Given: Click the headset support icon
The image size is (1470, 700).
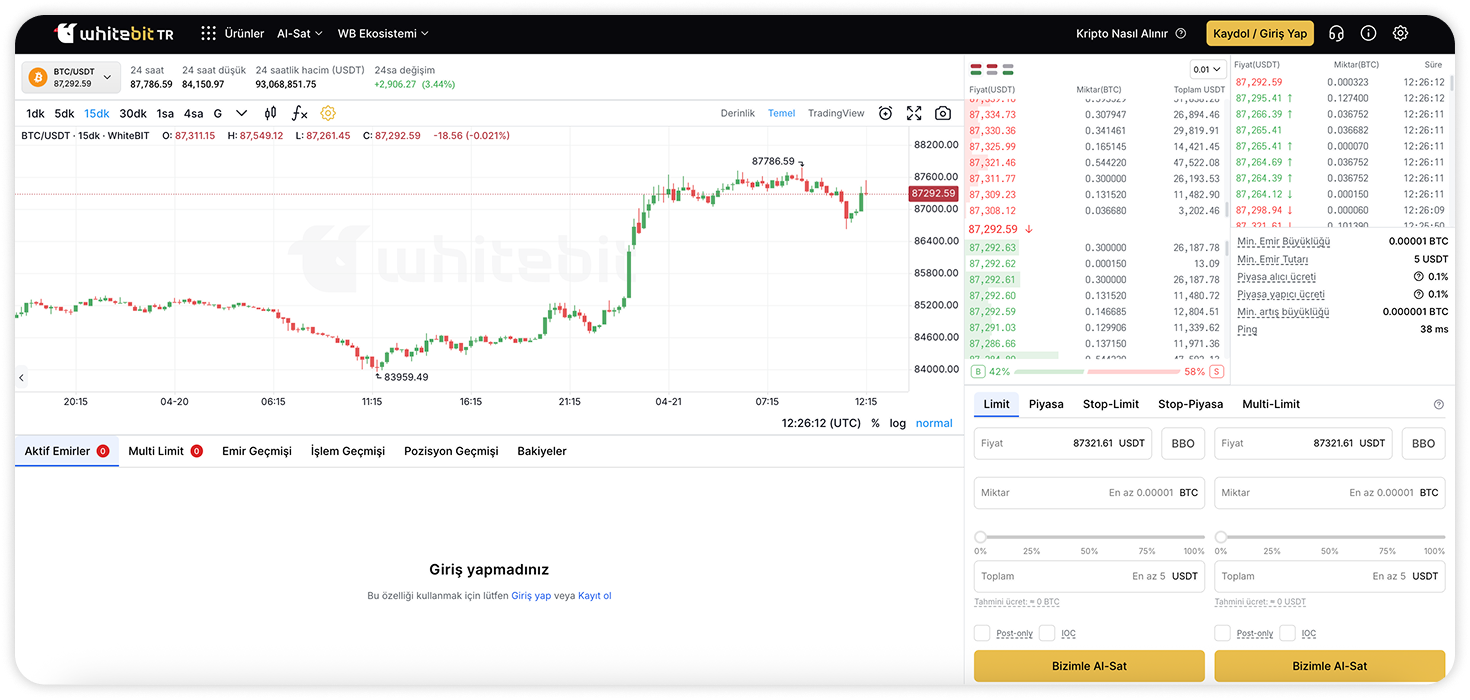Looking at the screenshot, I should tap(1336, 33).
